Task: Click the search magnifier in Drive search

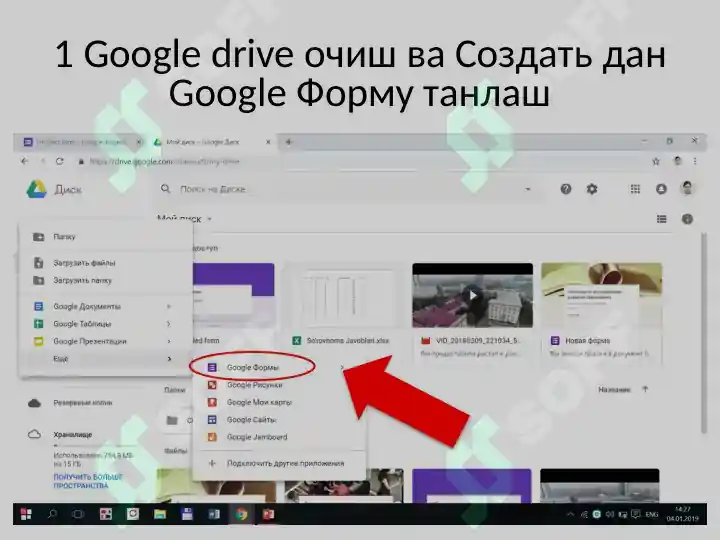Action: (165, 189)
